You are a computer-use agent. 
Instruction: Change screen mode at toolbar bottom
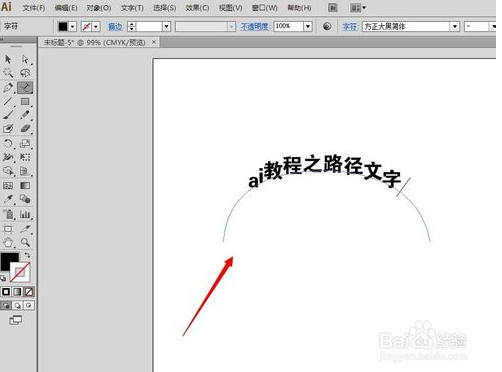pyautogui.click(x=16, y=320)
